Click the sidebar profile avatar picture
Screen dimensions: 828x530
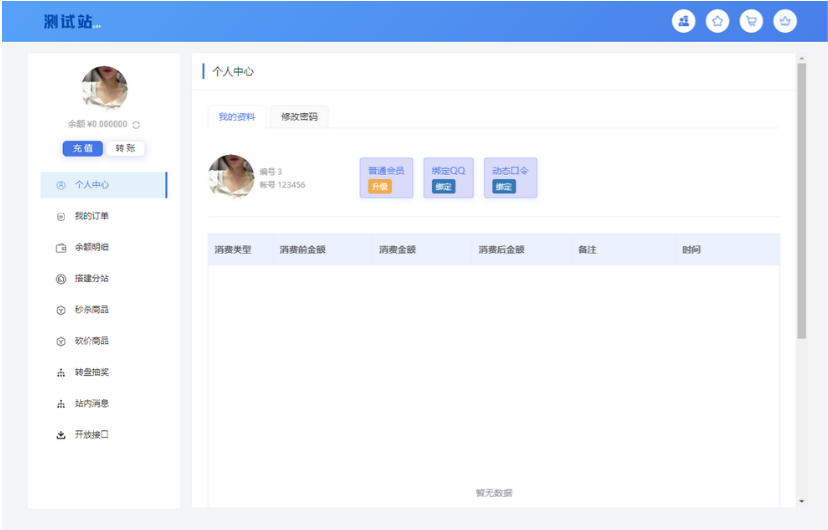(104, 88)
